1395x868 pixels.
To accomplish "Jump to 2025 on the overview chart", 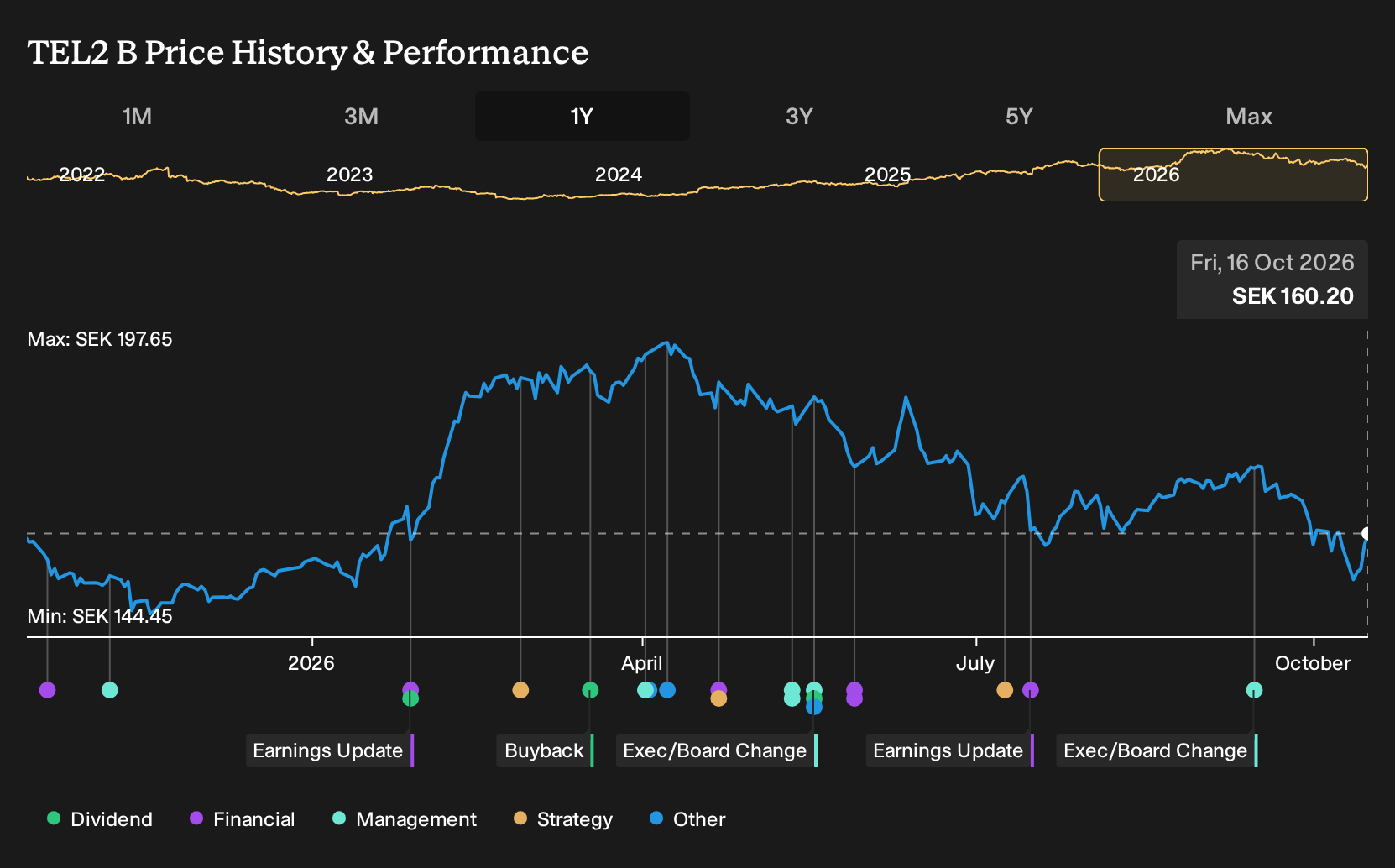I will pos(887,175).
